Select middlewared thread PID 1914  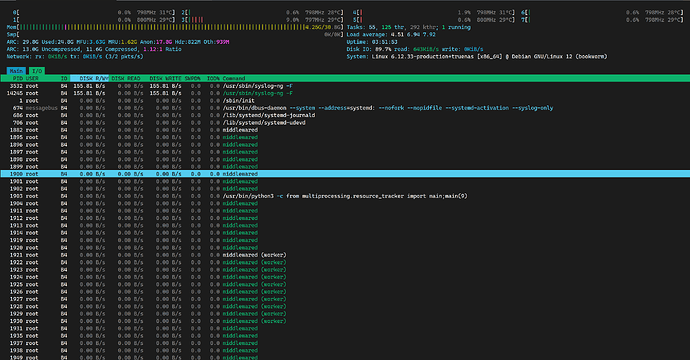345,233
